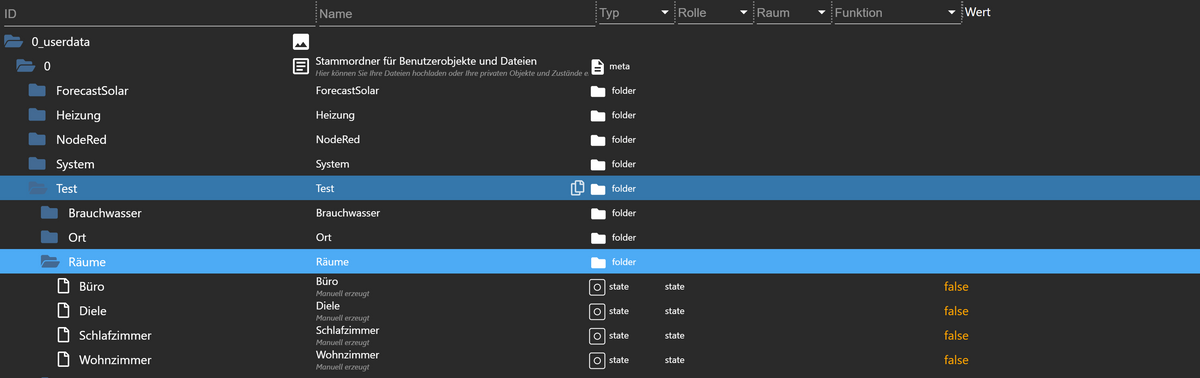The image size is (1200, 378).
Task: Click the false value of Schlafzimmer
Action: coord(956,335)
